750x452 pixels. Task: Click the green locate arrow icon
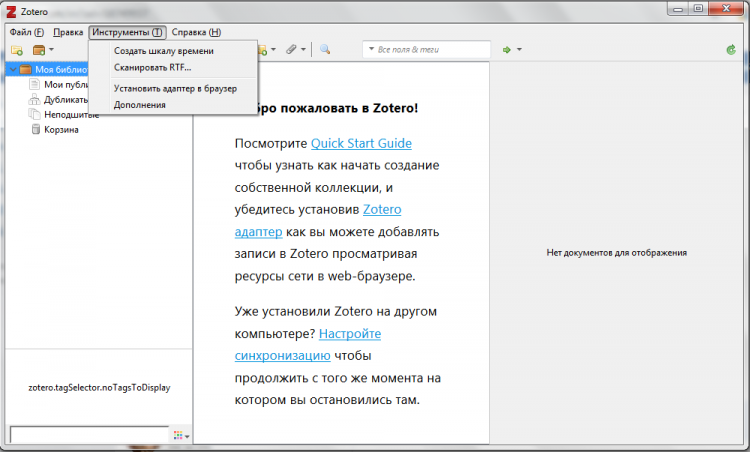click(508, 49)
